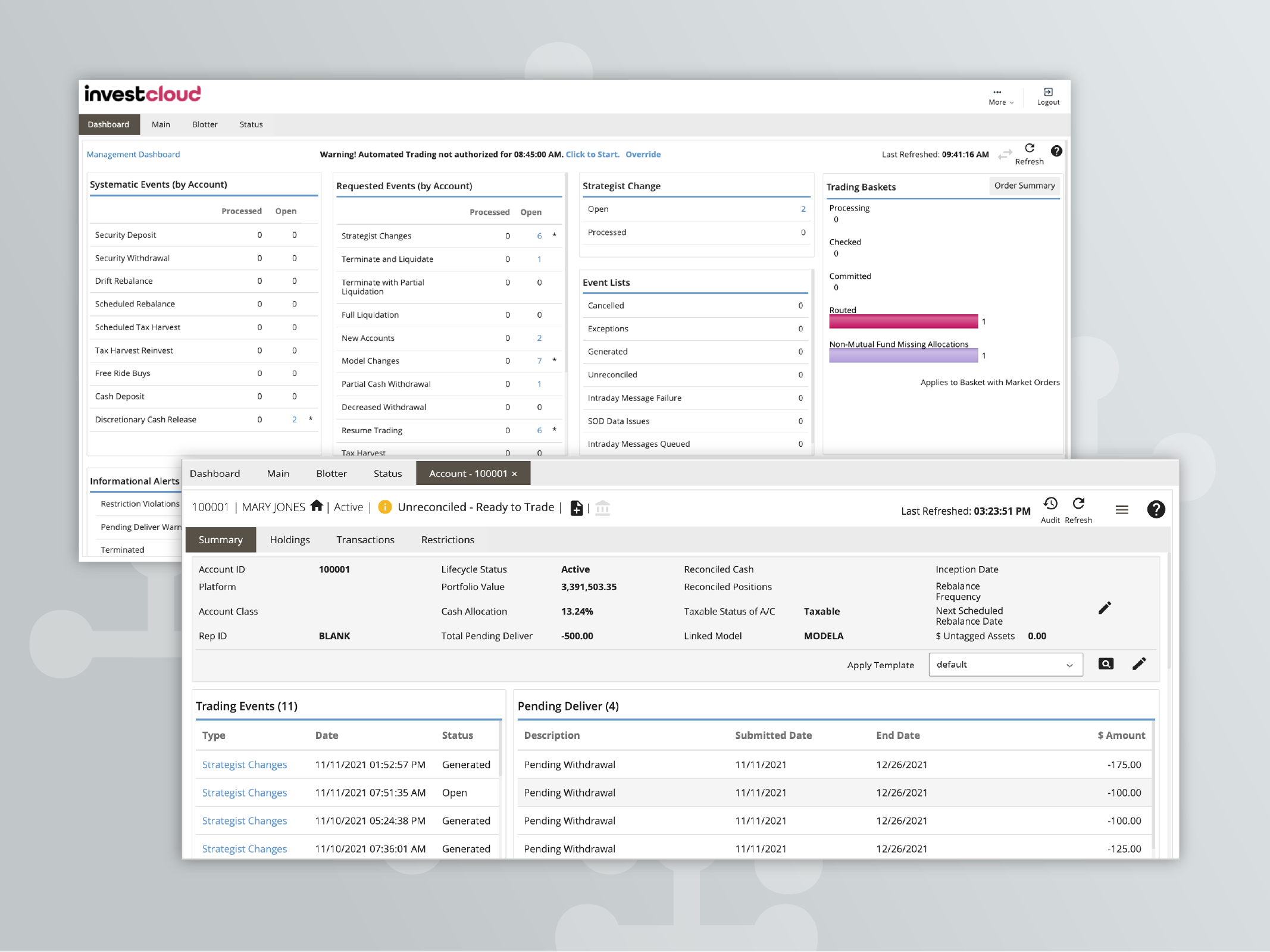Viewport: 1270px width, 952px height.
Task: Open Strategist Change Open count 2
Action: coord(803,209)
